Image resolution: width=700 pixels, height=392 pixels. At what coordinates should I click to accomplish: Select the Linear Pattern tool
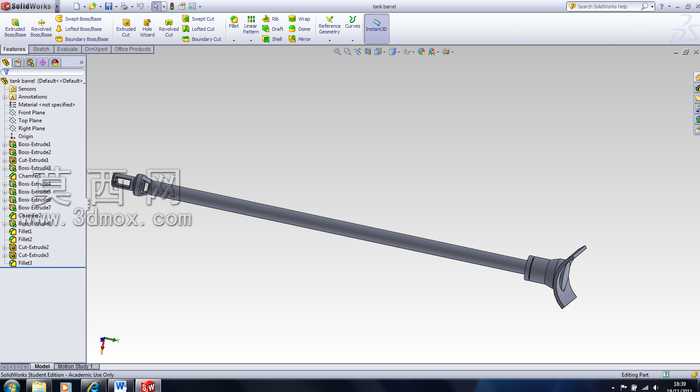pyautogui.click(x=250, y=25)
